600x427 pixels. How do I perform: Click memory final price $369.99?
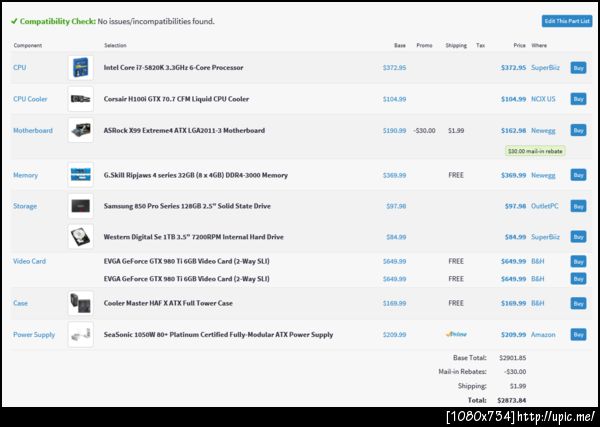click(x=513, y=175)
